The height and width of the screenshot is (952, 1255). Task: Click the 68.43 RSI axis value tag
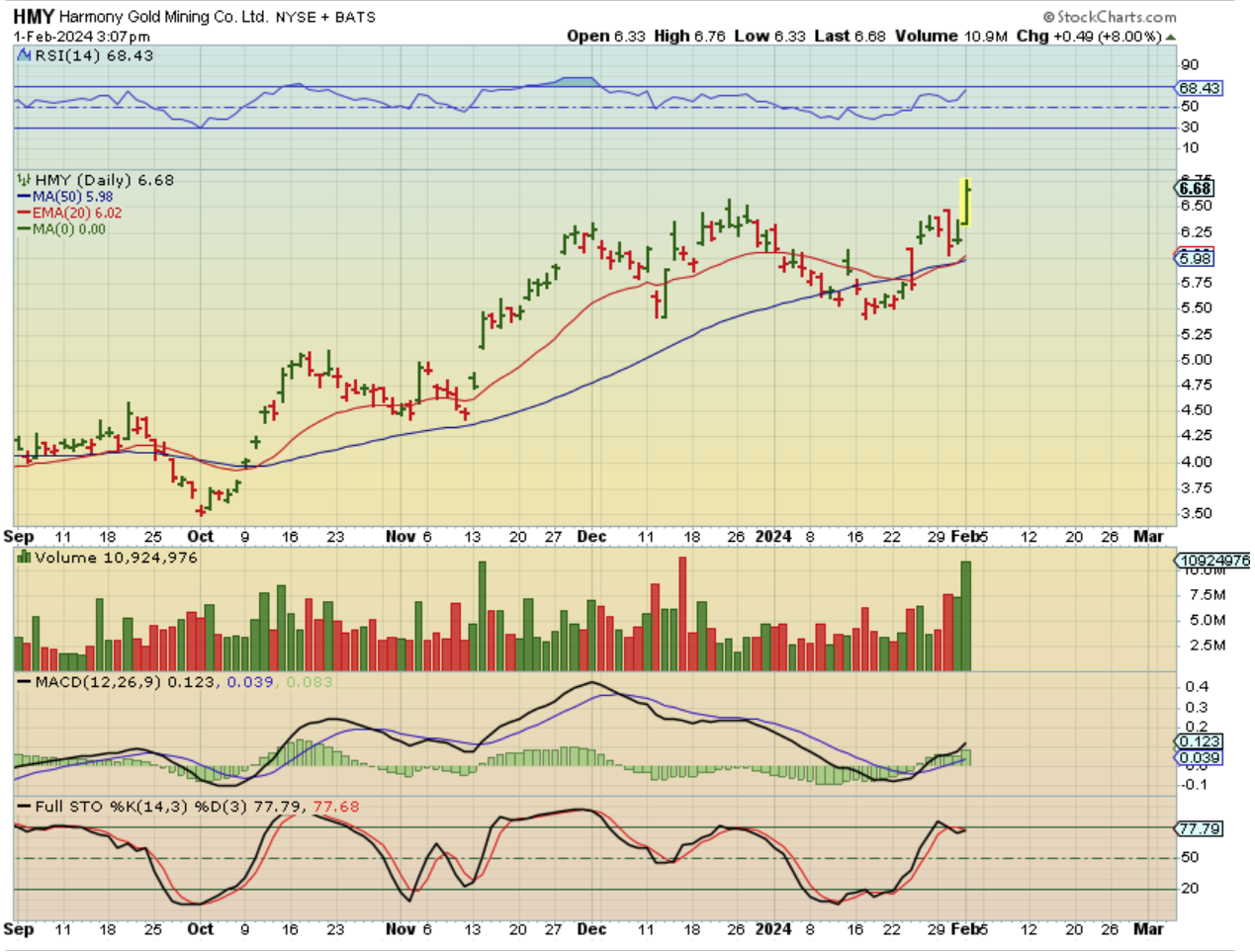[x=1199, y=88]
